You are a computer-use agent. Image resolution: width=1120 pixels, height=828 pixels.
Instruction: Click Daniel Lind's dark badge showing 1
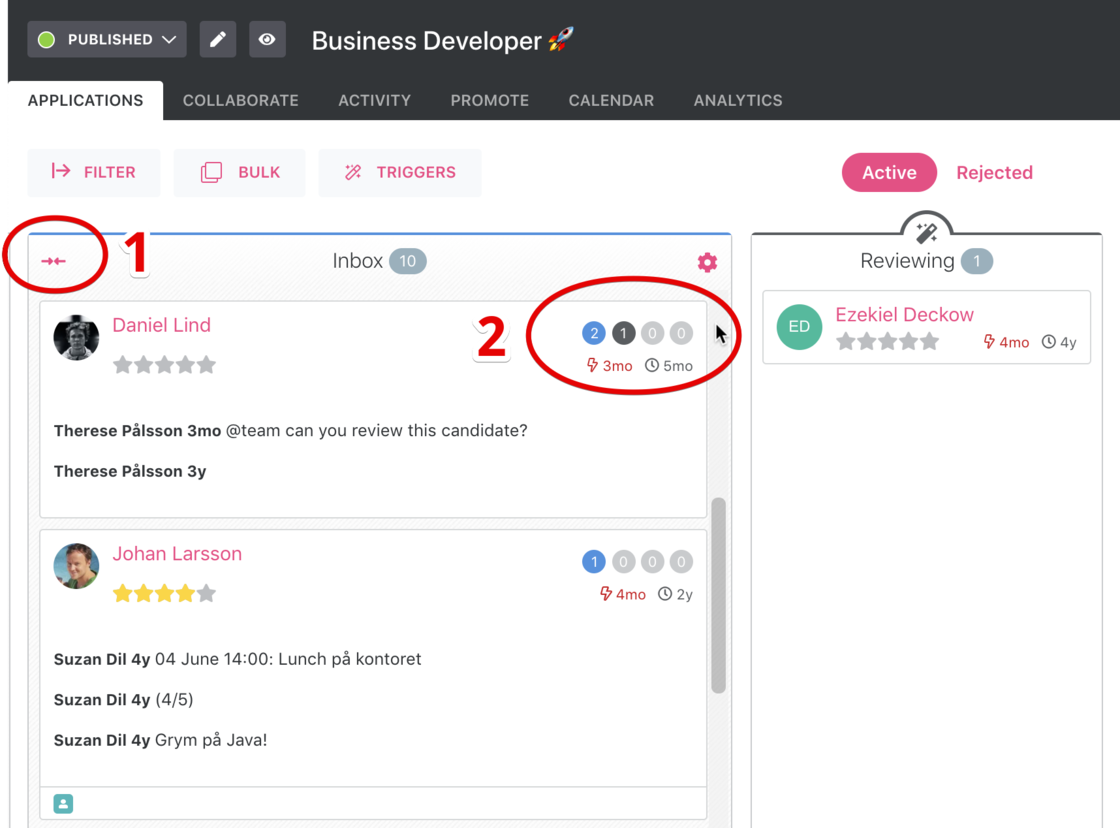tap(624, 333)
